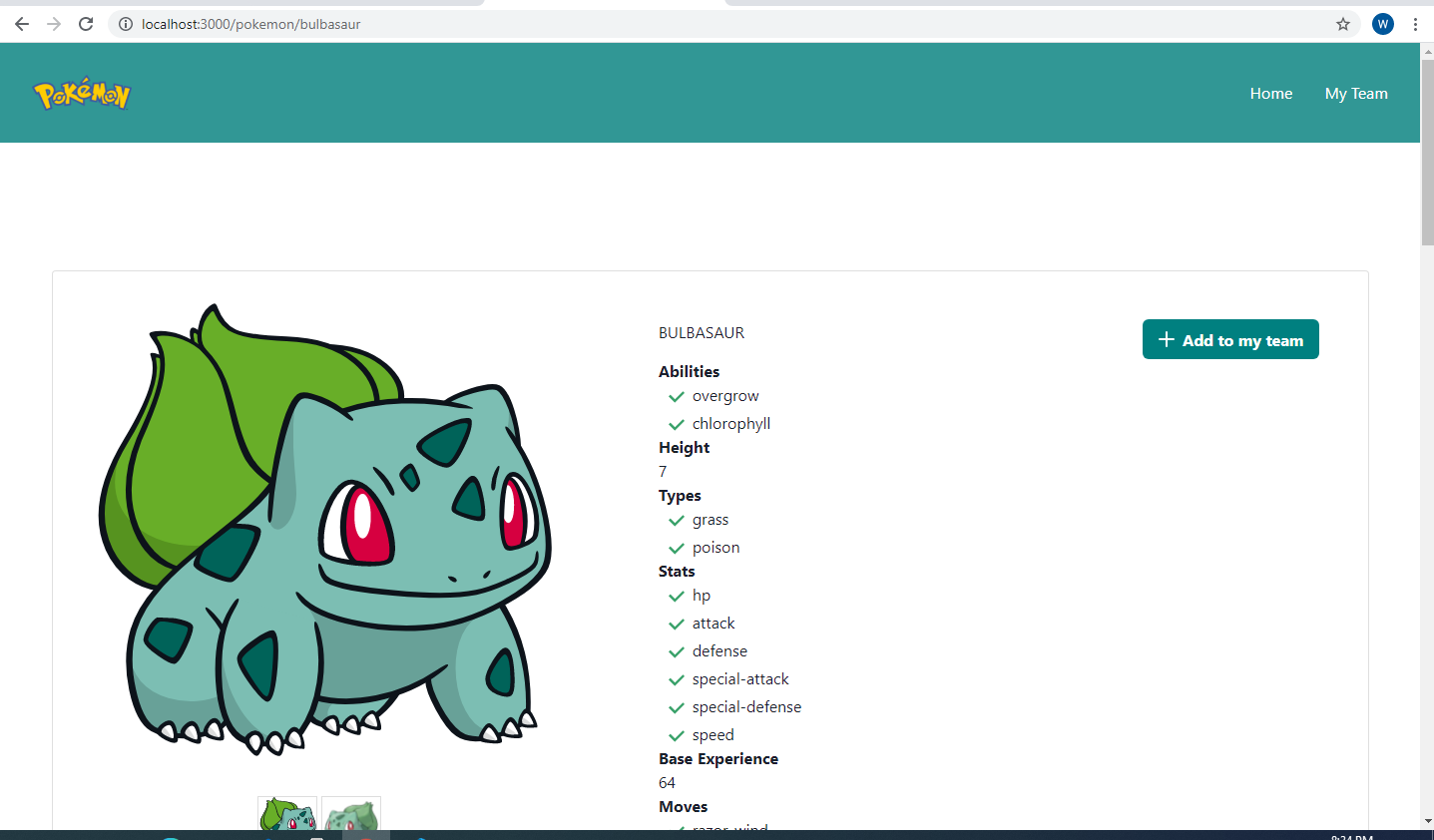
Task: Open the My Team nav link
Action: point(1356,93)
